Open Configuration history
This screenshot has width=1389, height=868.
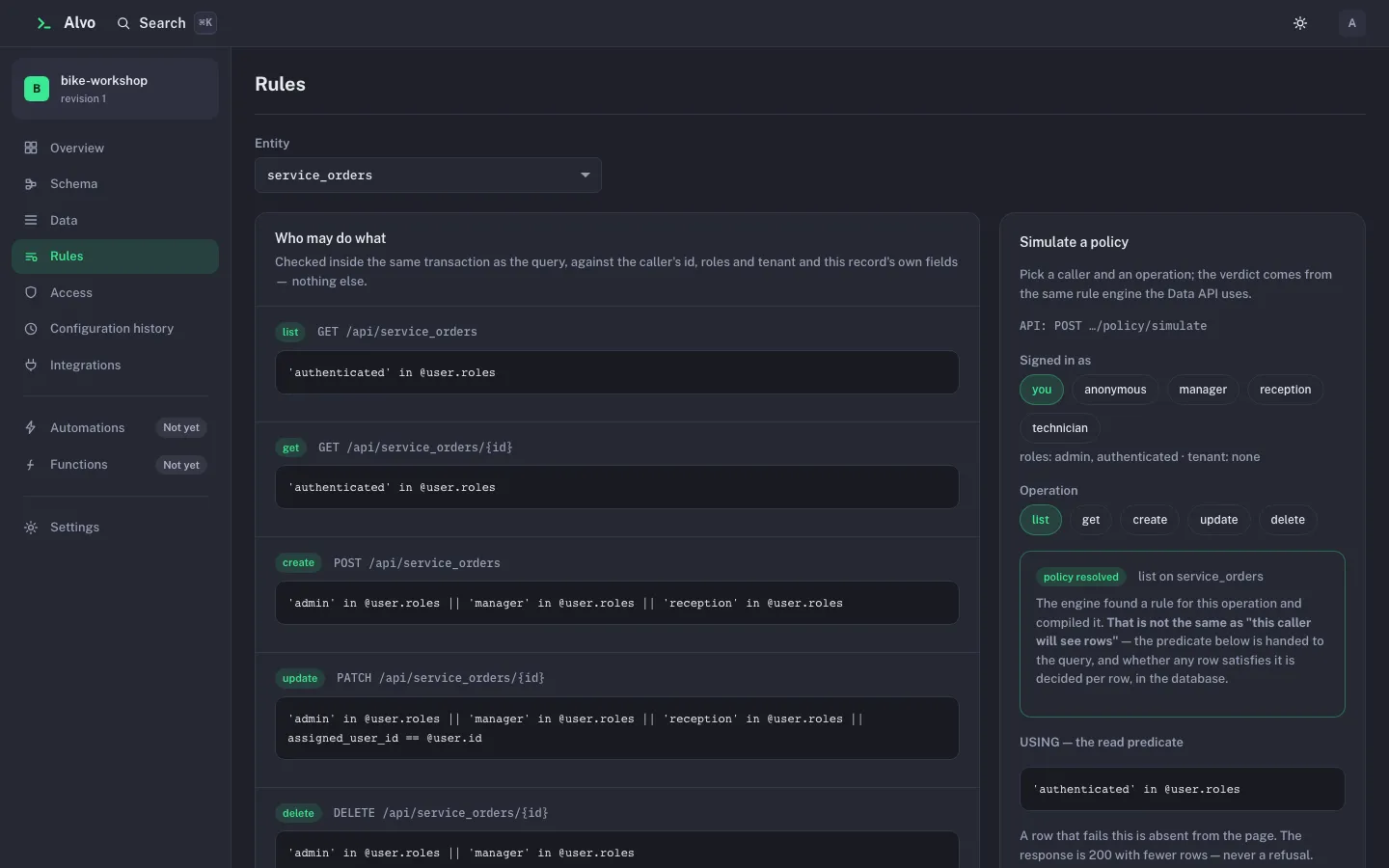point(115,329)
